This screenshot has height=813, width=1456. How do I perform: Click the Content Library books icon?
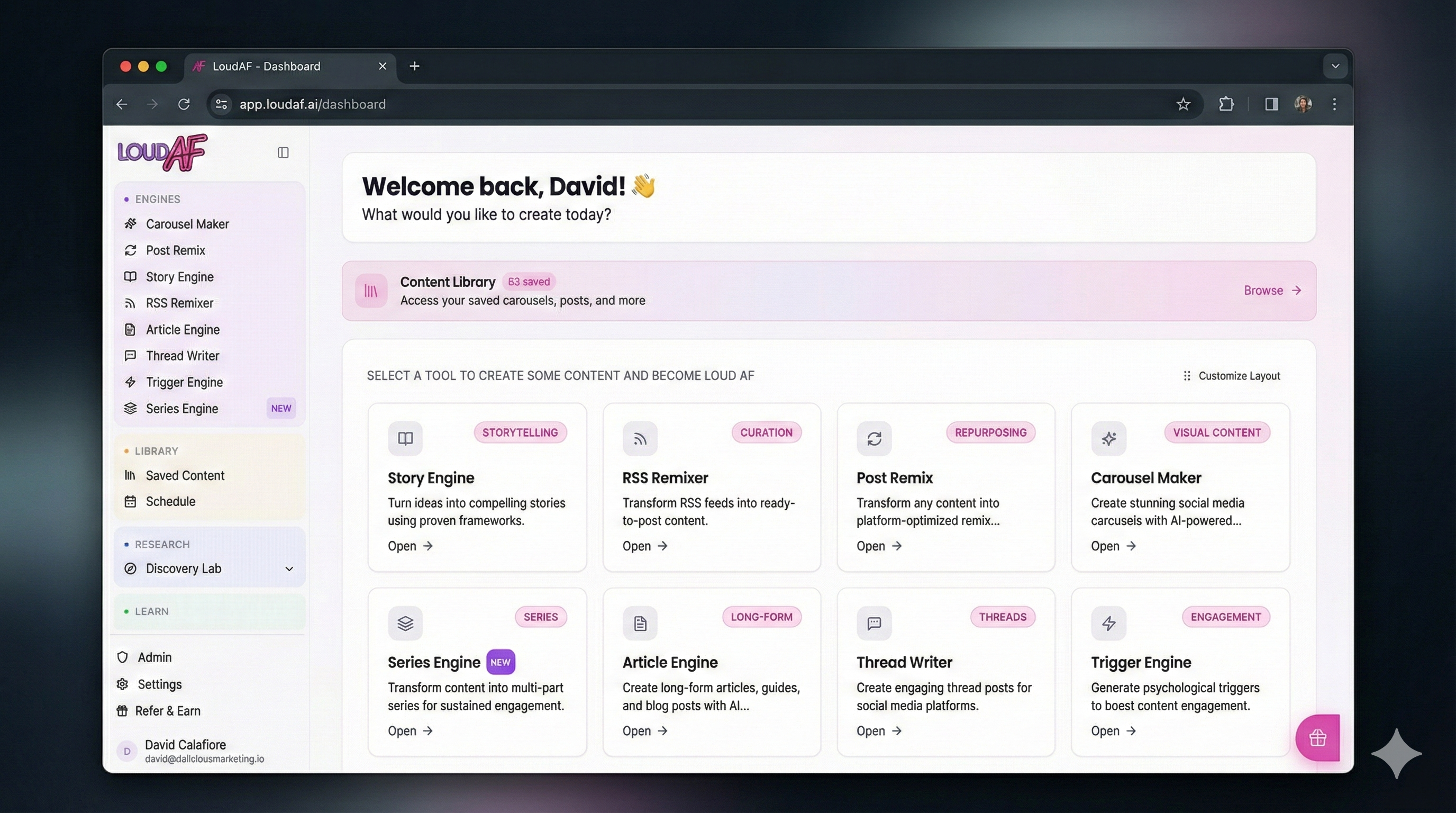(371, 291)
